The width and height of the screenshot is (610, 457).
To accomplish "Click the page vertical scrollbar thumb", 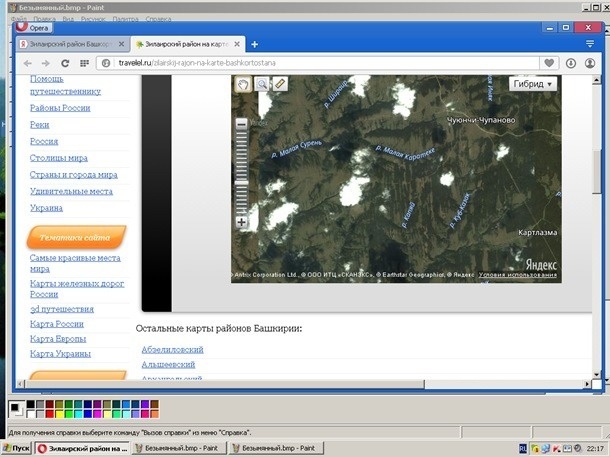I will point(596,171).
